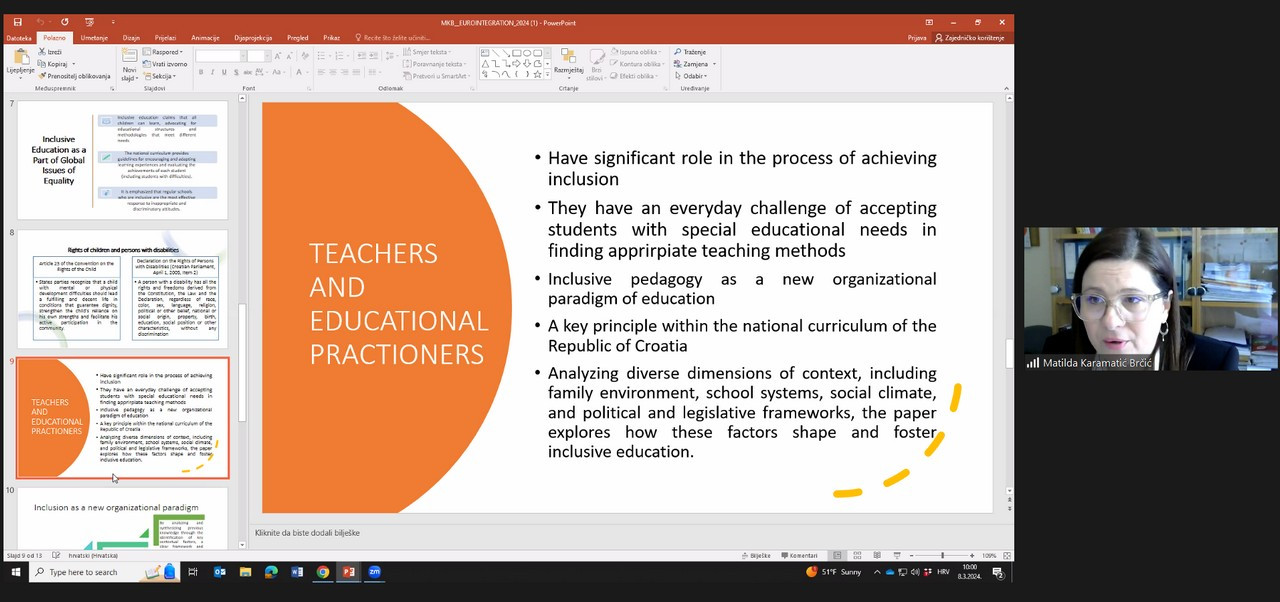The image size is (1280, 602).
Task: Decrease font size with smaller A
Action: pos(289,56)
